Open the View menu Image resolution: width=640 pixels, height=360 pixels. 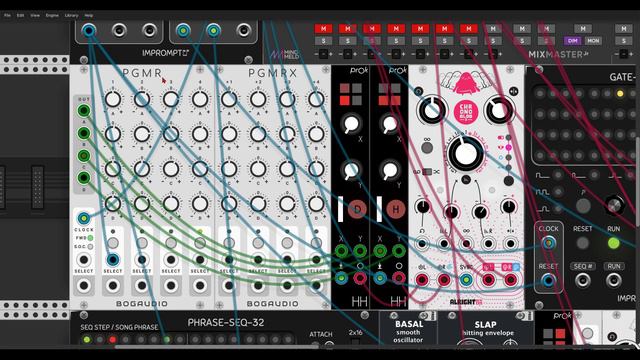click(x=35, y=15)
